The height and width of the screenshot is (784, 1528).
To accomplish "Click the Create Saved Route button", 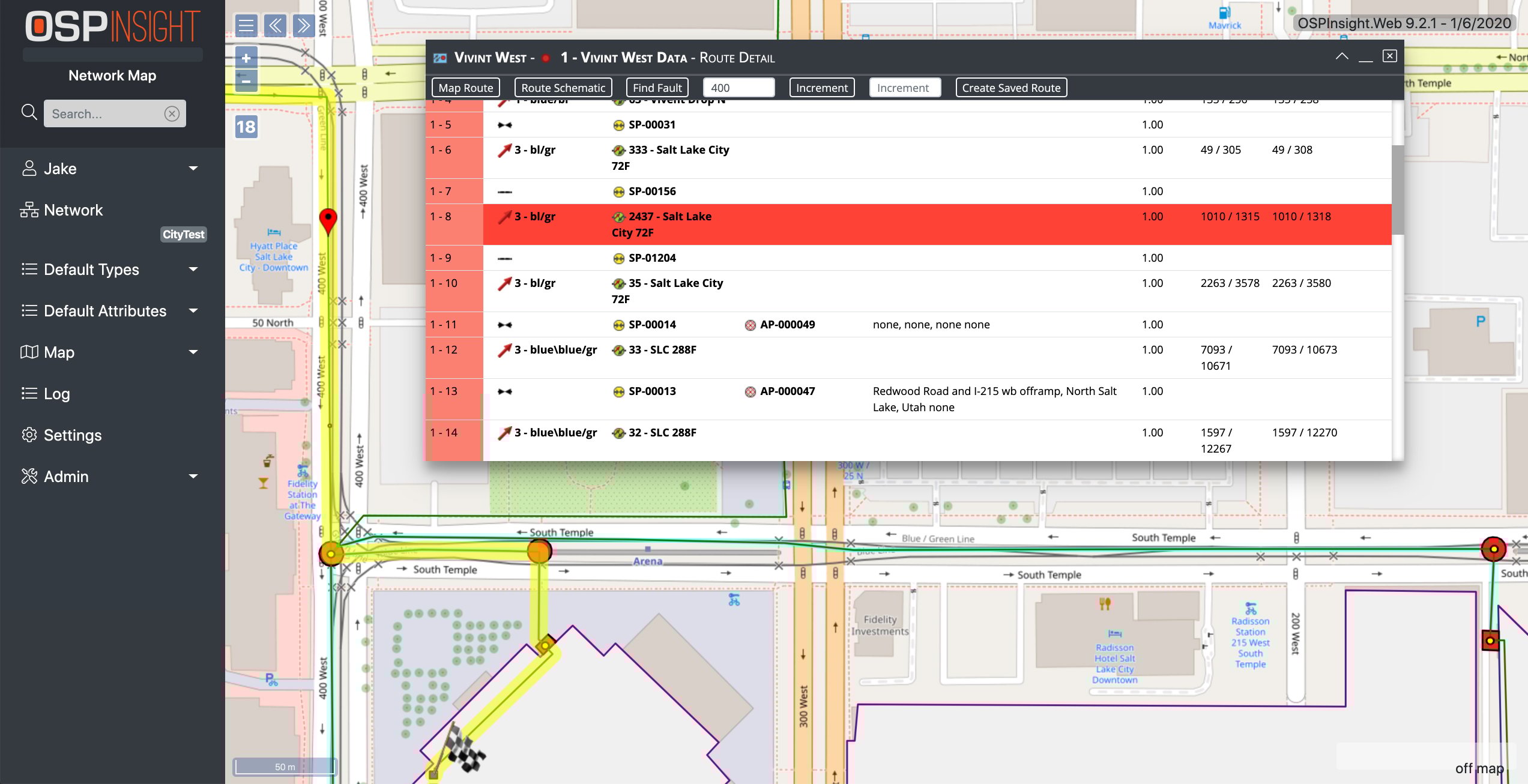I will [x=1011, y=88].
